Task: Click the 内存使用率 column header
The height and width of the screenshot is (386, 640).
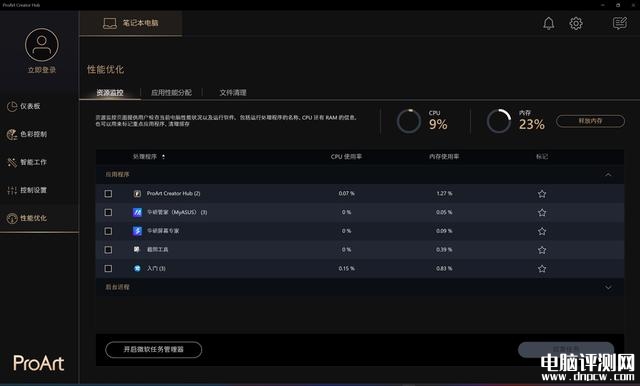Action: (x=444, y=157)
